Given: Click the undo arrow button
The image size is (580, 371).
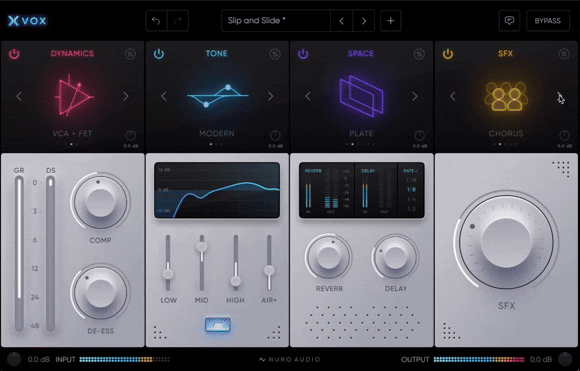Looking at the screenshot, I should 156,21.
